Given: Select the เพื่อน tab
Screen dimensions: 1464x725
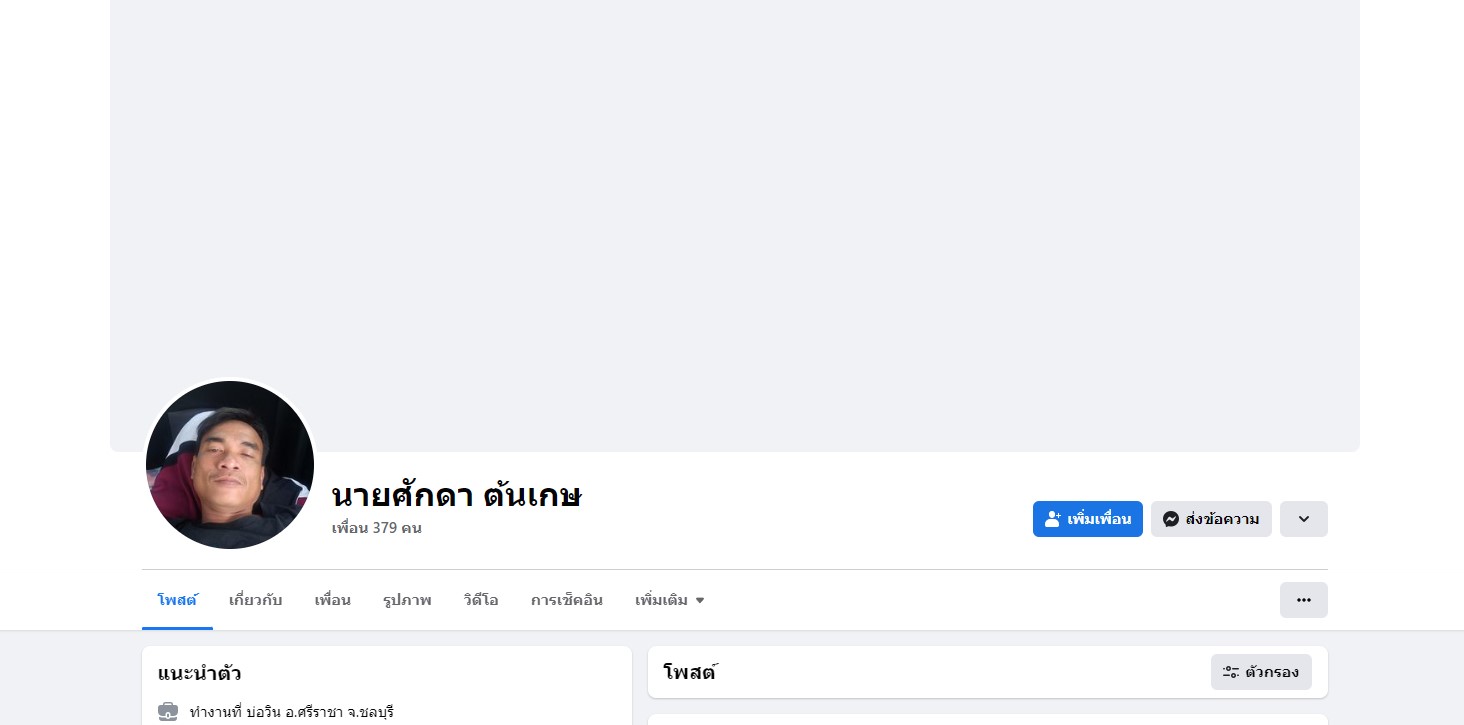Looking at the screenshot, I should (333, 600).
